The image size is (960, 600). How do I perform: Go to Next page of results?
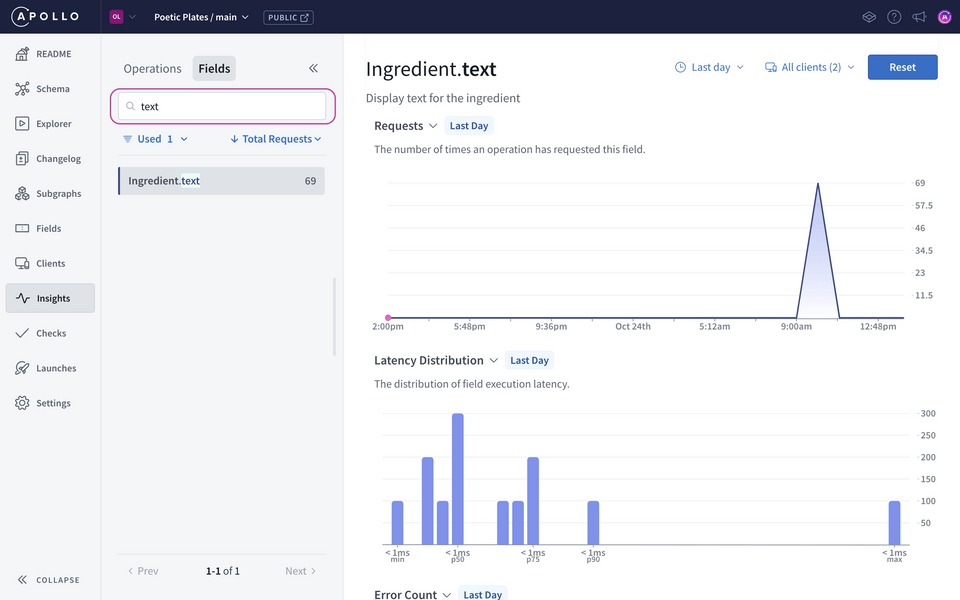301,571
